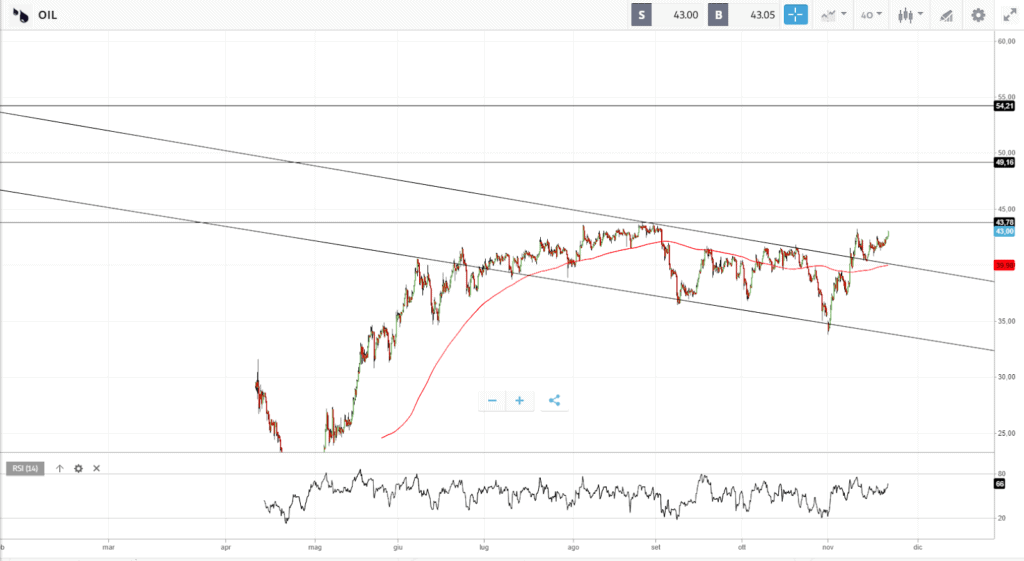The width and height of the screenshot is (1024, 561).
Task: Expand chart to full screen
Action: pos(1010,15)
